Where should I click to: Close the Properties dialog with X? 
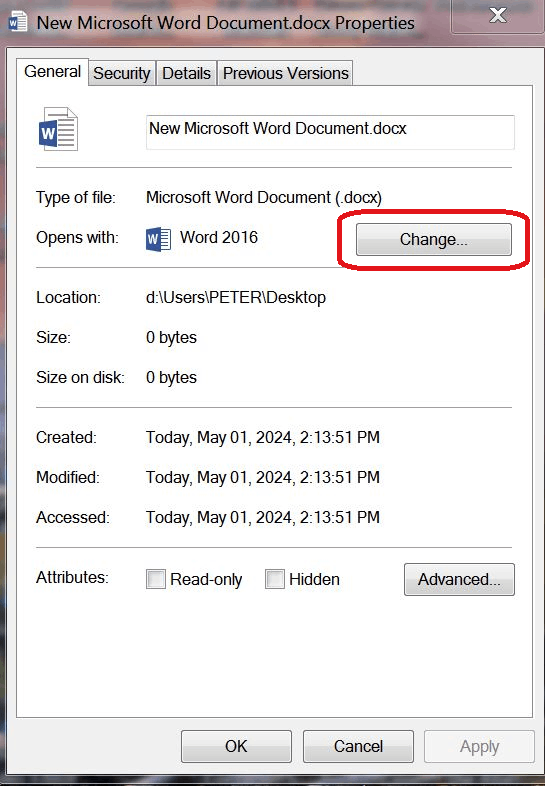[x=497, y=16]
